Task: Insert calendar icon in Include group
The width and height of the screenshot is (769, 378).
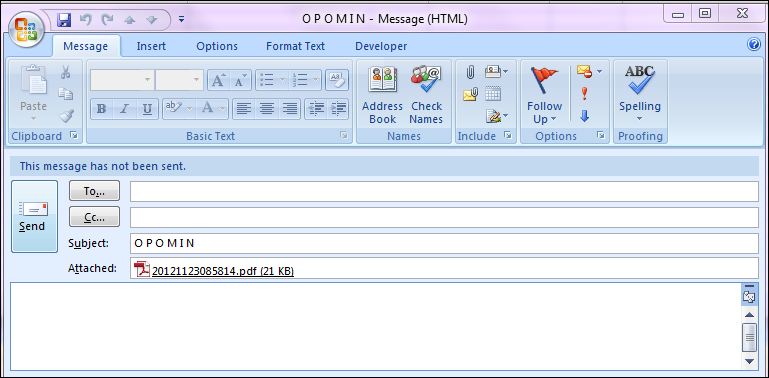Action: point(493,94)
